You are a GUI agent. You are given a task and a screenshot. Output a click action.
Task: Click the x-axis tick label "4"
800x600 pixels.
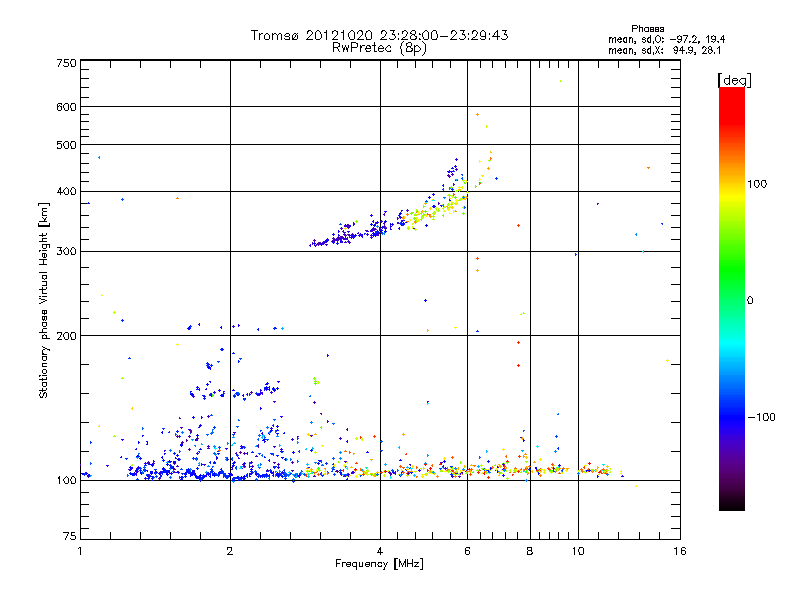380,551
